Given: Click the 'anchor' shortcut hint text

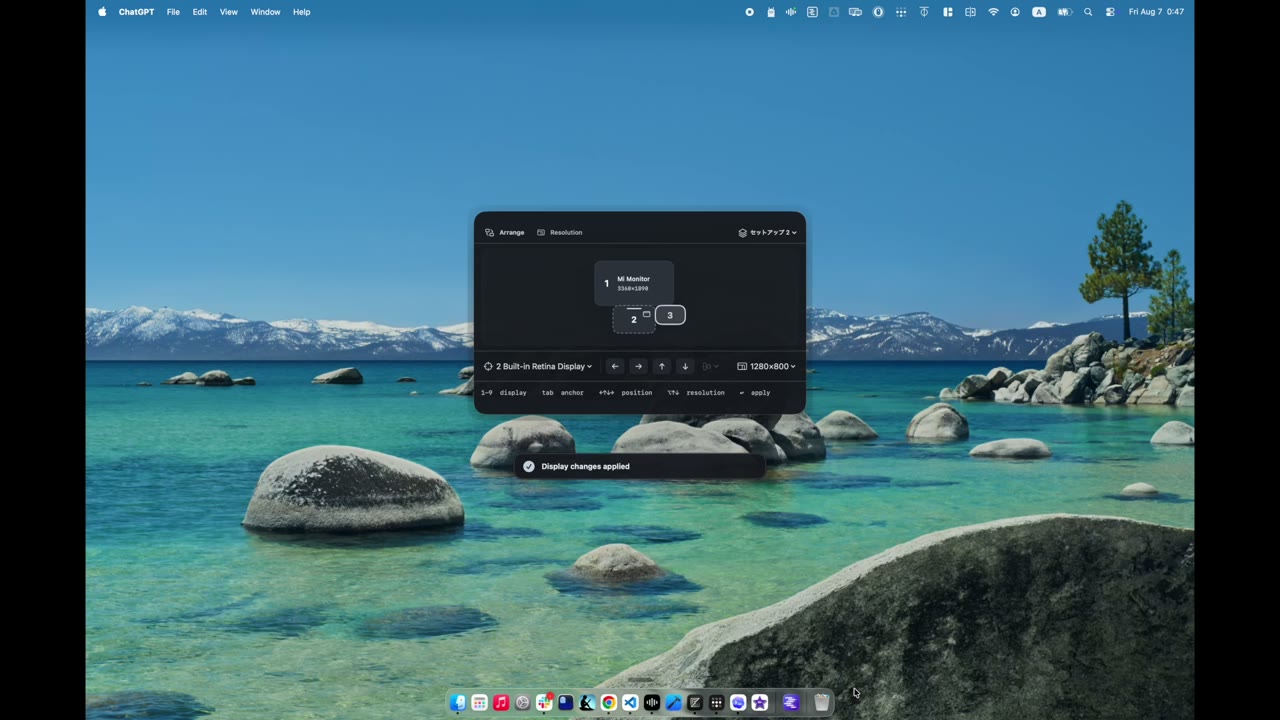Looking at the screenshot, I should [x=572, y=393].
